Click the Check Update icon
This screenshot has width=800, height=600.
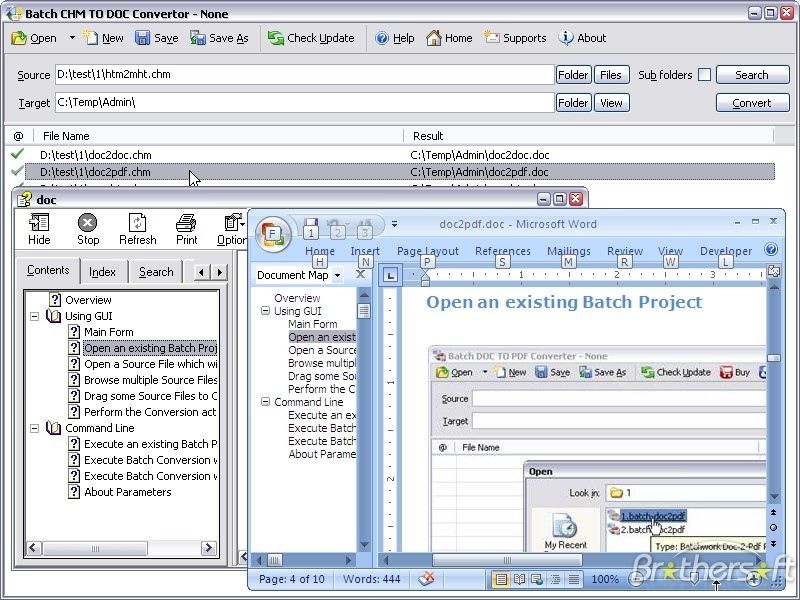(275, 38)
